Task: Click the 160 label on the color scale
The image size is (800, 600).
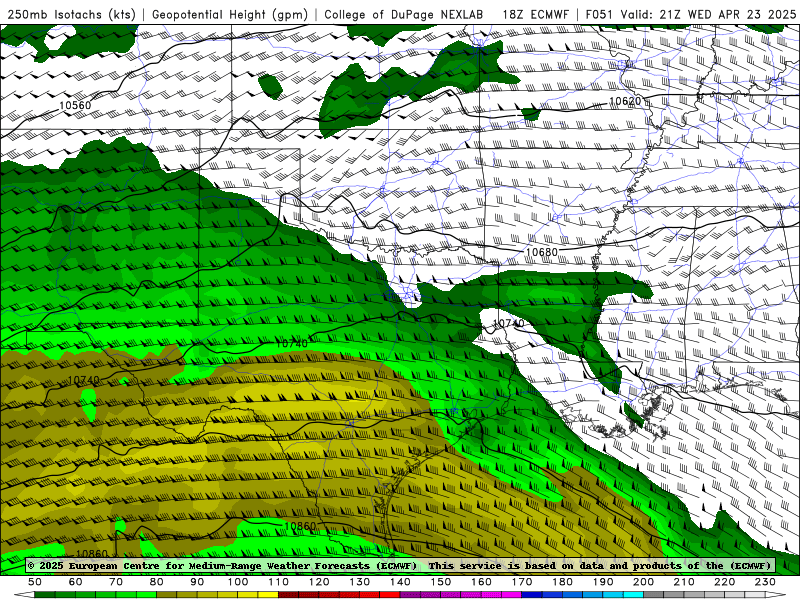Action: [481, 582]
